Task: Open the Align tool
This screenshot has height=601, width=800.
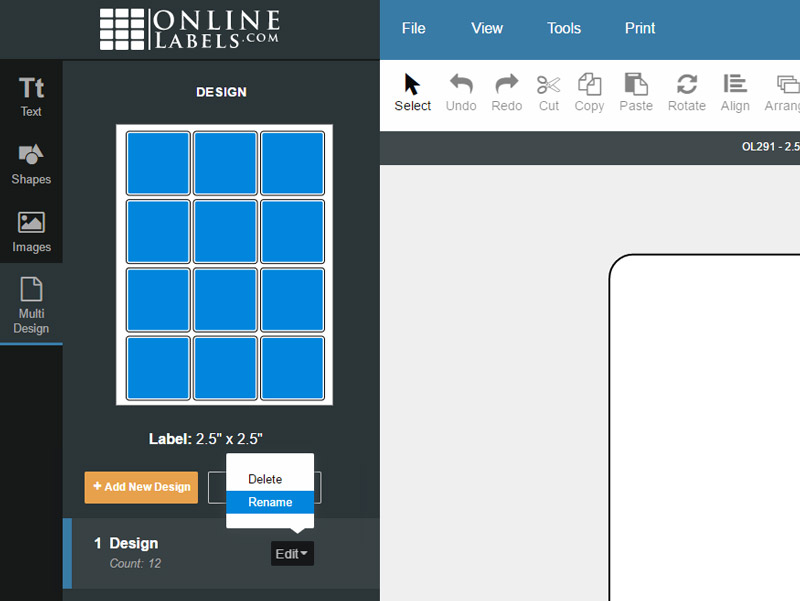Action: point(735,92)
